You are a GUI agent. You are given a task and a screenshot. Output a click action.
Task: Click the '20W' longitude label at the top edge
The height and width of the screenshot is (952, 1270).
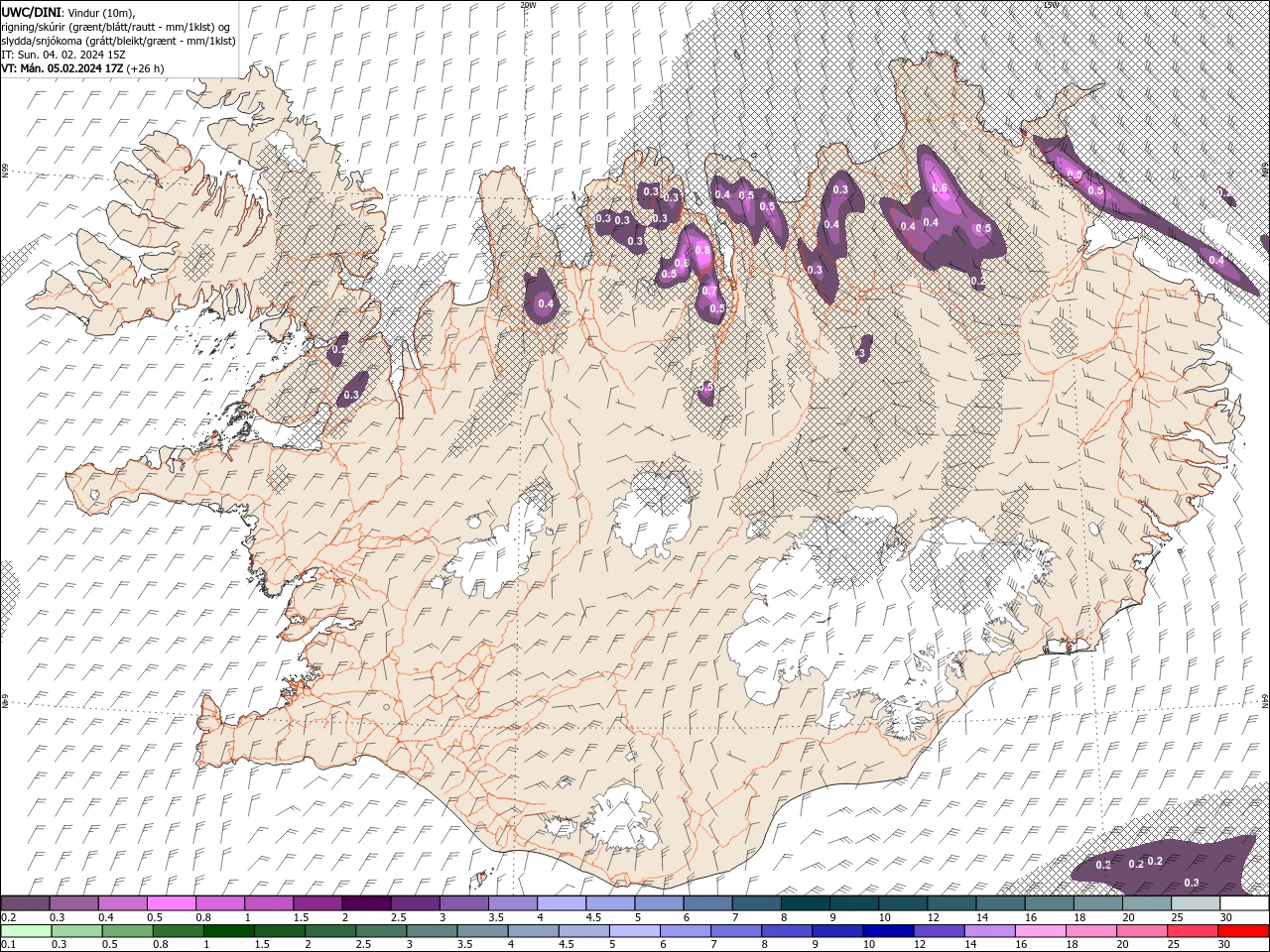[x=528, y=5]
